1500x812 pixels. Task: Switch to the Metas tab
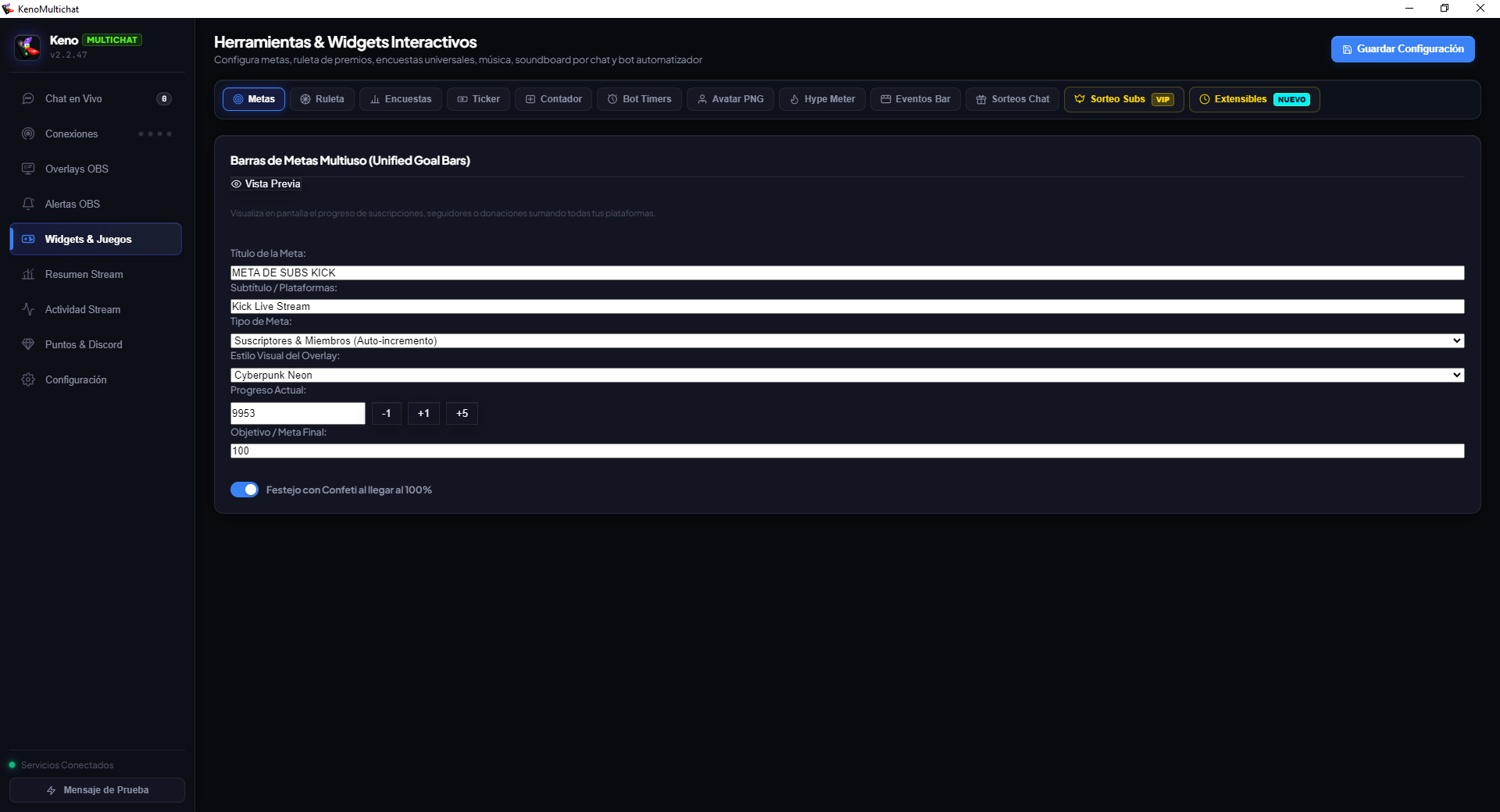(254, 99)
